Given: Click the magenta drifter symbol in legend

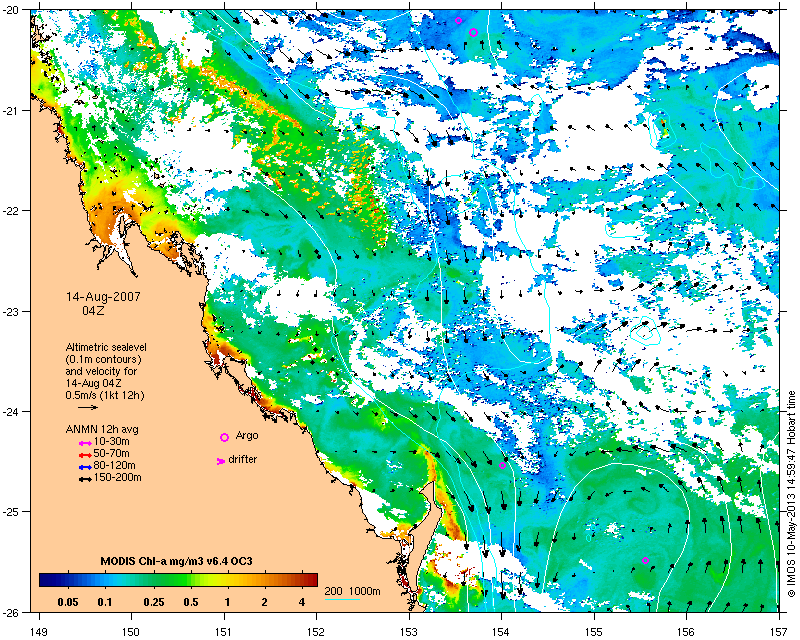Looking at the screenshot, I should [221, 461].
